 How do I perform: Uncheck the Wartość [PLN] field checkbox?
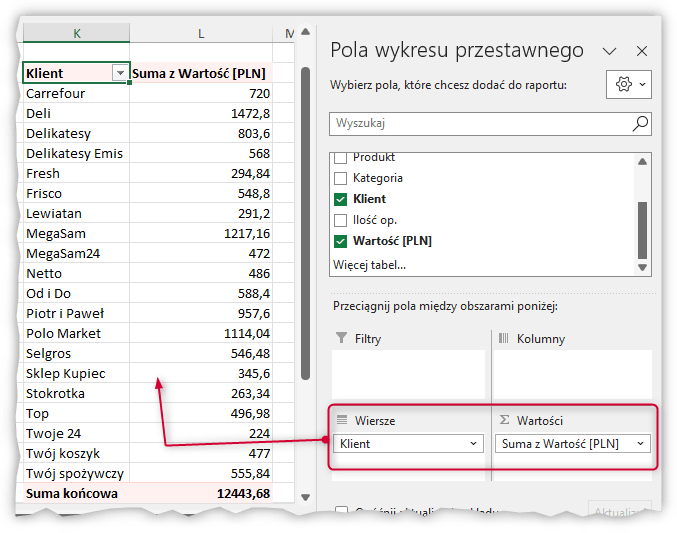click(x=340, y=241)
